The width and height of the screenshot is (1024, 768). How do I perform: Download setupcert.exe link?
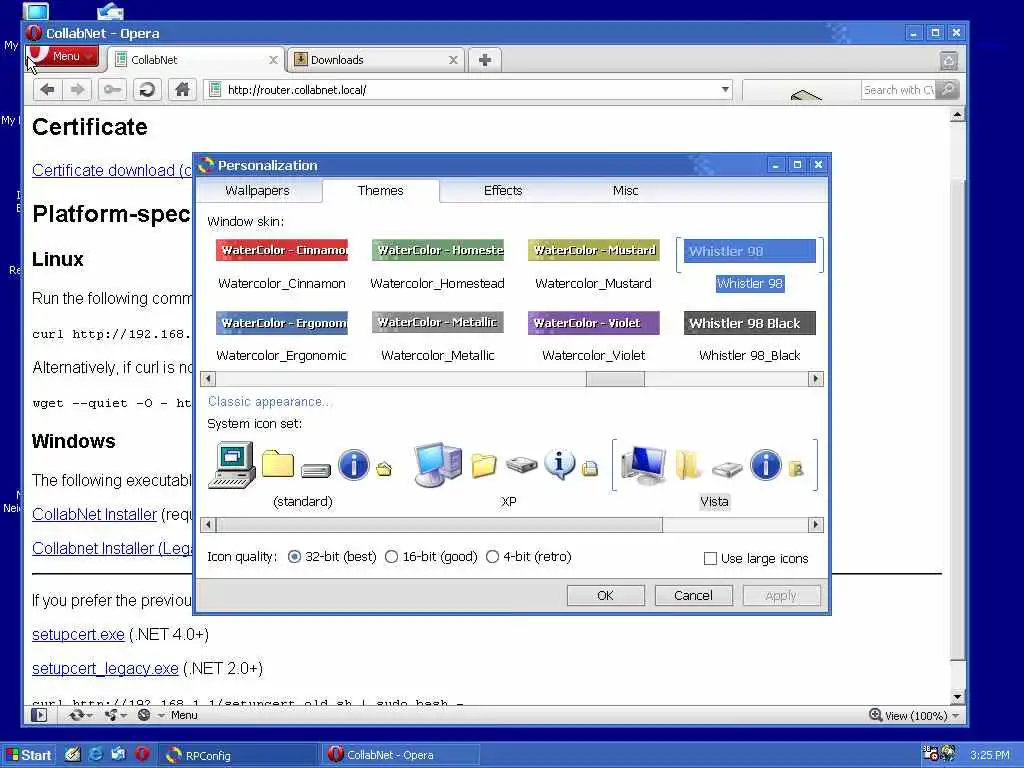pyautogui.click(x=78, y=634)
